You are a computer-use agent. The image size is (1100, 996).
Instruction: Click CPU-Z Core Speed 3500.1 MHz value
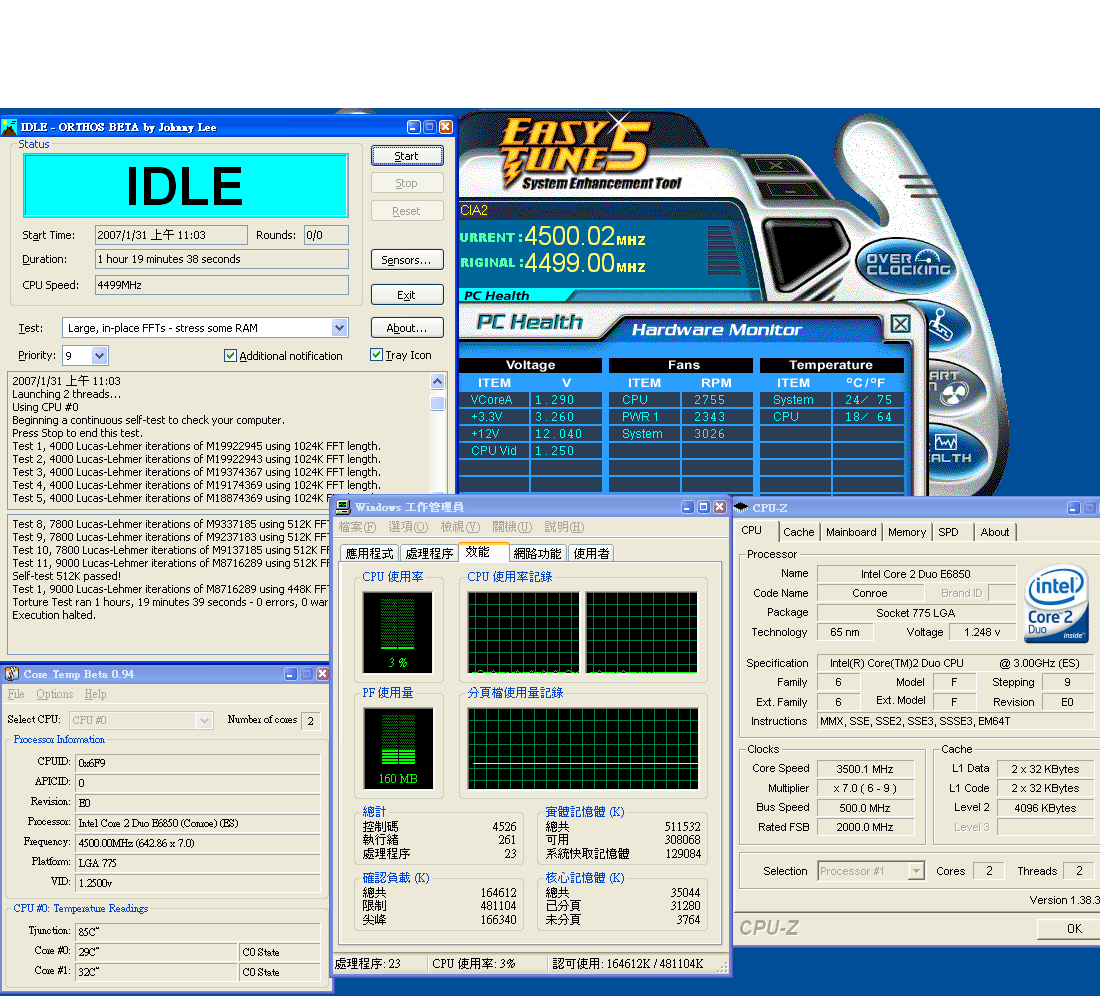point(864,769)
